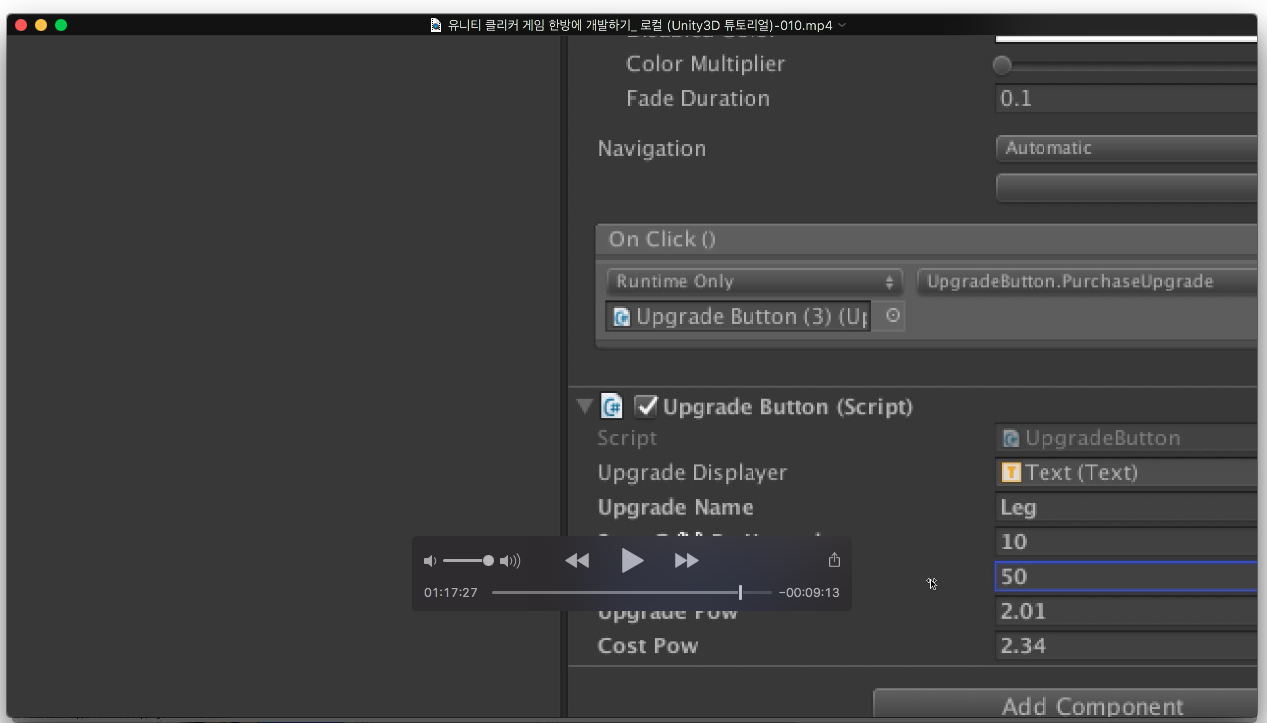The image size is (1267, 723).
Task: Rewind the video
Action: pyautogui.click(x=577, y=561)
